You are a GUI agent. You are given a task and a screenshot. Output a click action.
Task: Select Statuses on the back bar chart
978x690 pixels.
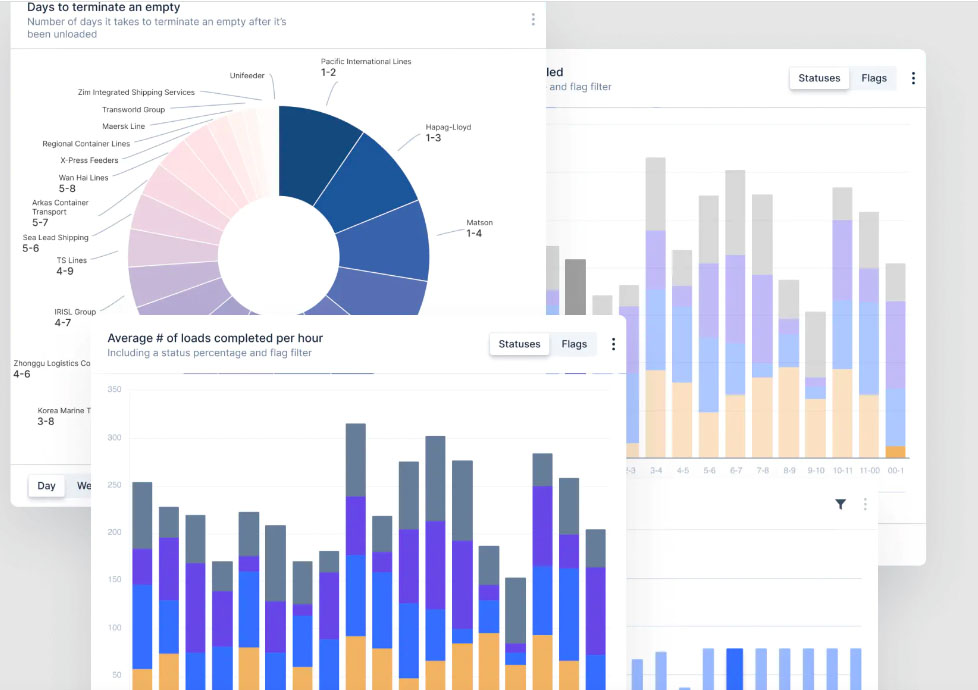pyautogui.click(x=819, y=78)
